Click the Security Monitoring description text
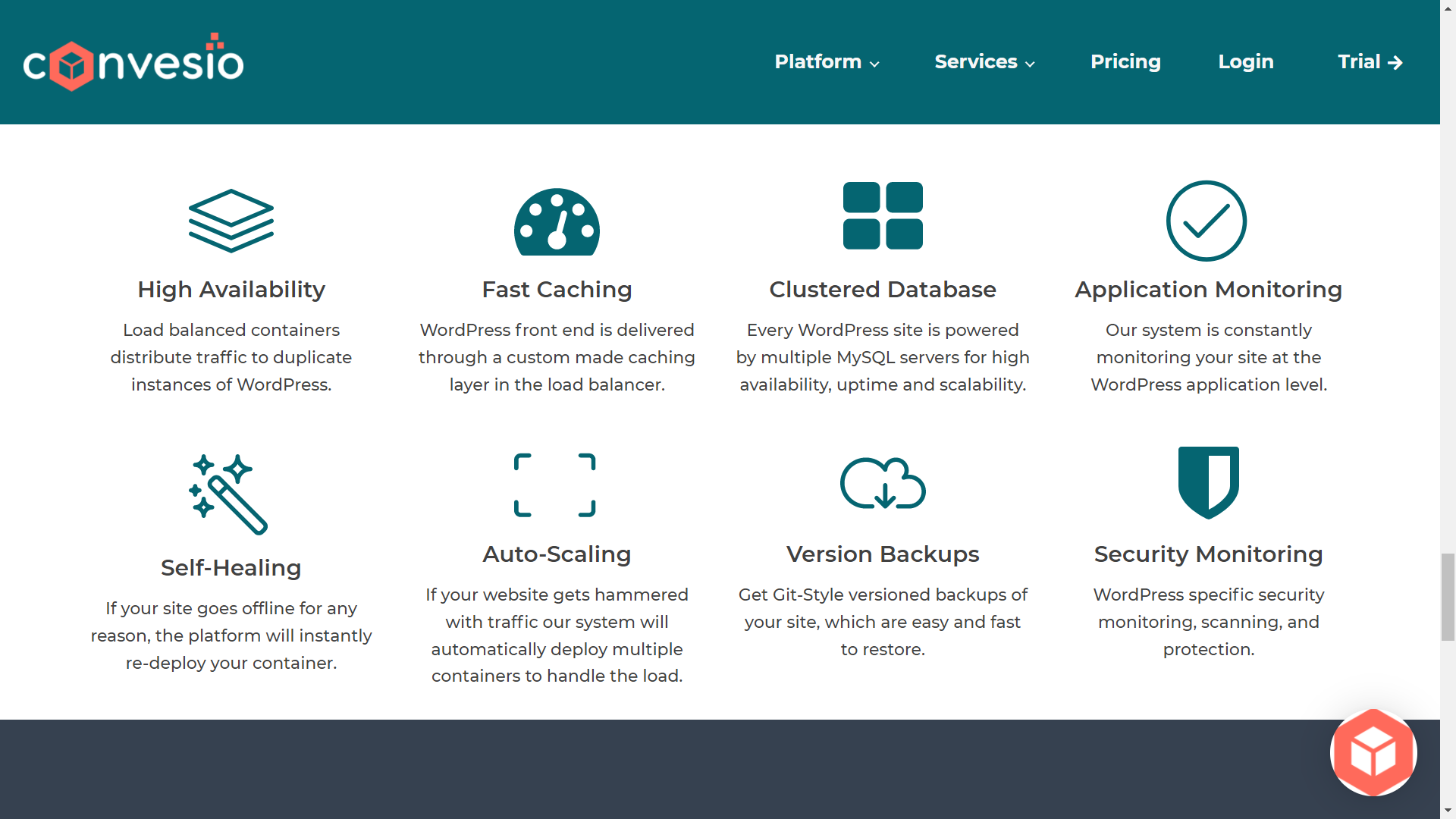 coord(1207,622)
